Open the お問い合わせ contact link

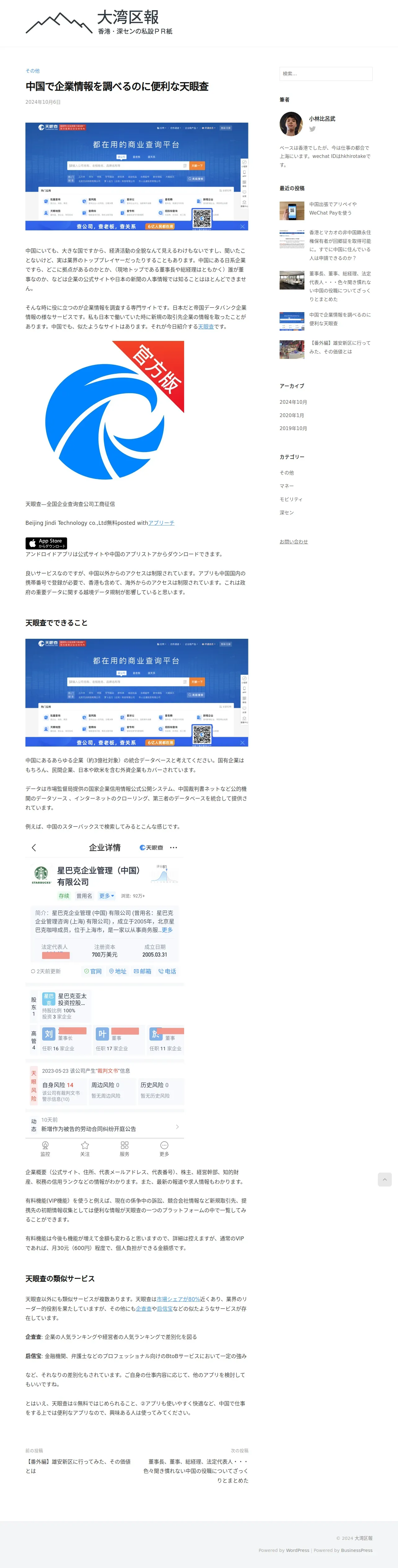(x=294, y=542)
